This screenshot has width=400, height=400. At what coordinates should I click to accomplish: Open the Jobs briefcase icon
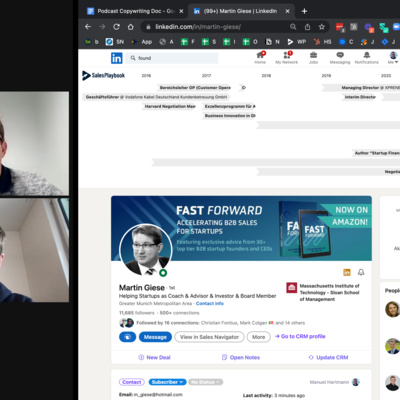313,57
